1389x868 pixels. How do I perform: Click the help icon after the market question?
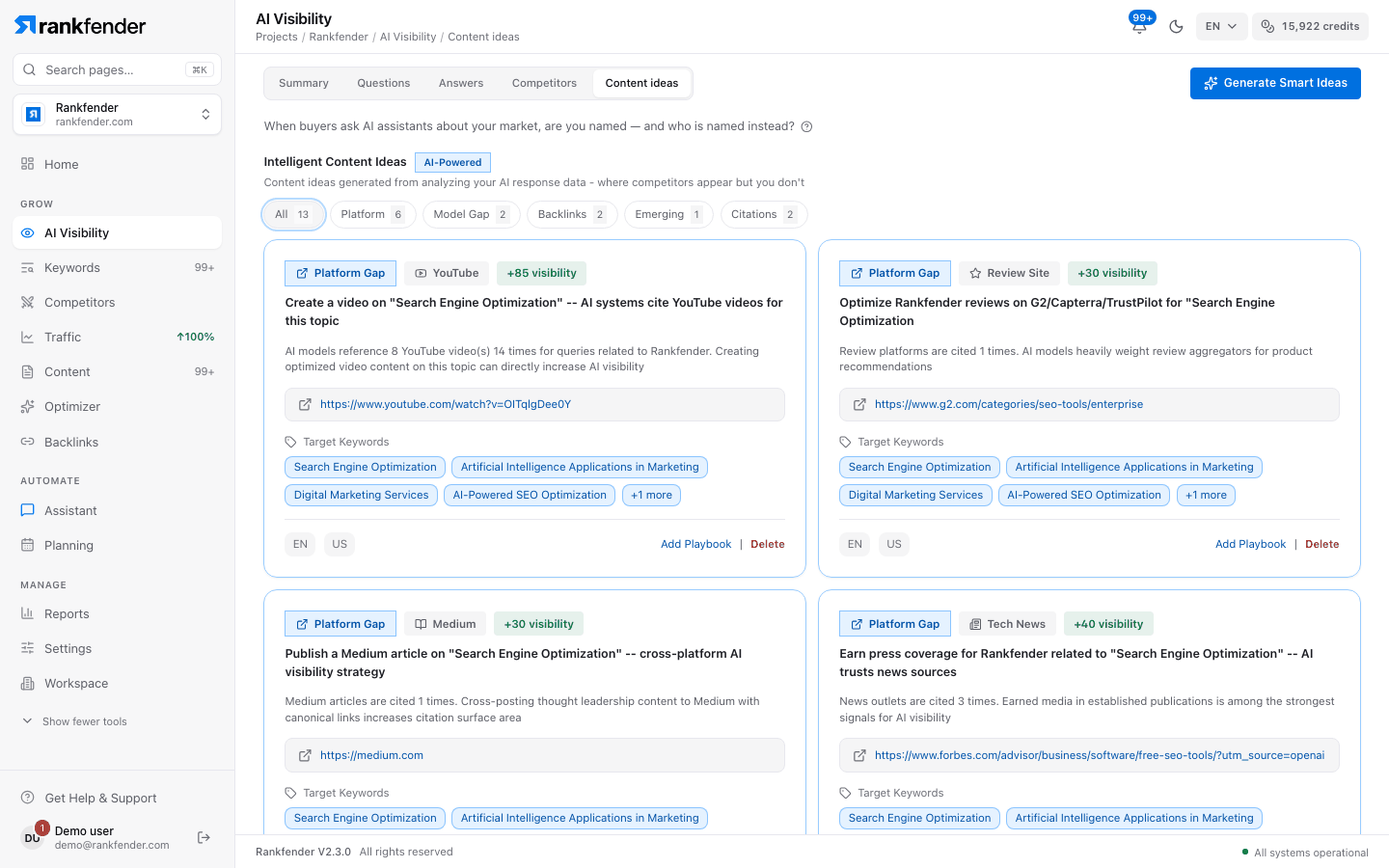(x=807, y=126)
